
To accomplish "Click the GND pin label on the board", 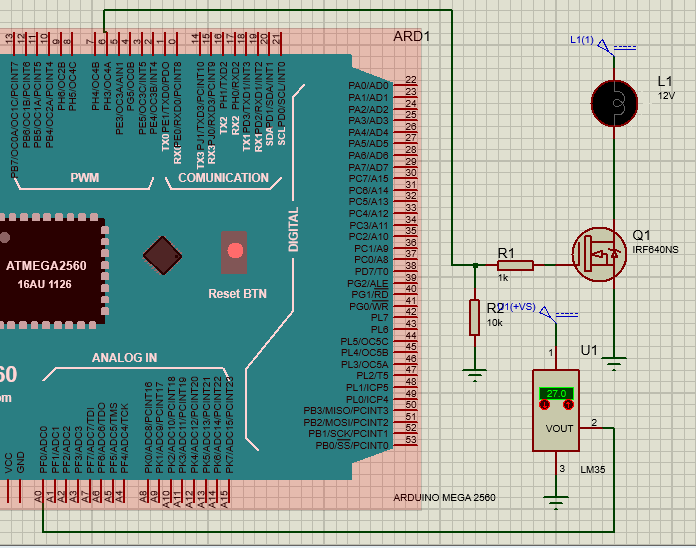I will click(x=20, y=463).
